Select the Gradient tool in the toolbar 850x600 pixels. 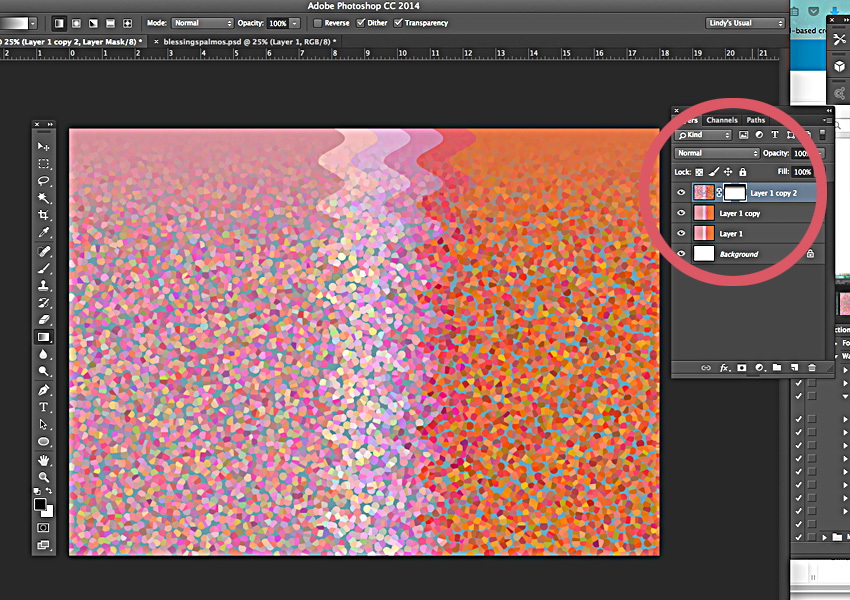pos(44,339)
